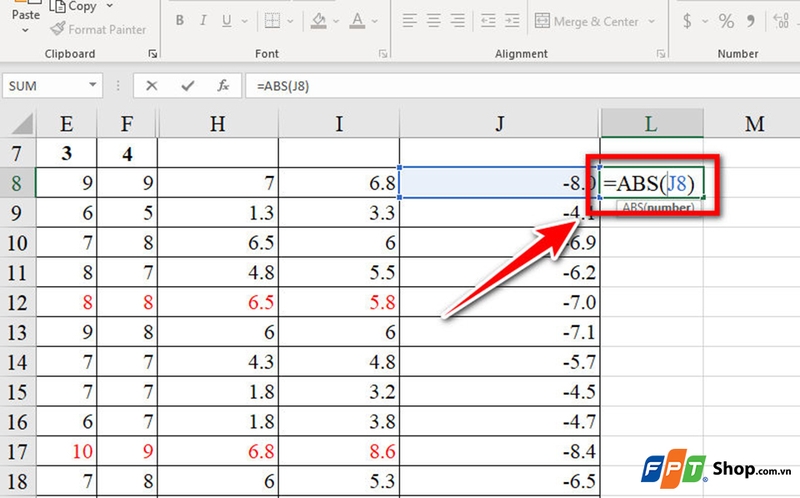The image size is (800, 498).
Task: Open underline style dropdown arrow
Action: click(244, 21)
